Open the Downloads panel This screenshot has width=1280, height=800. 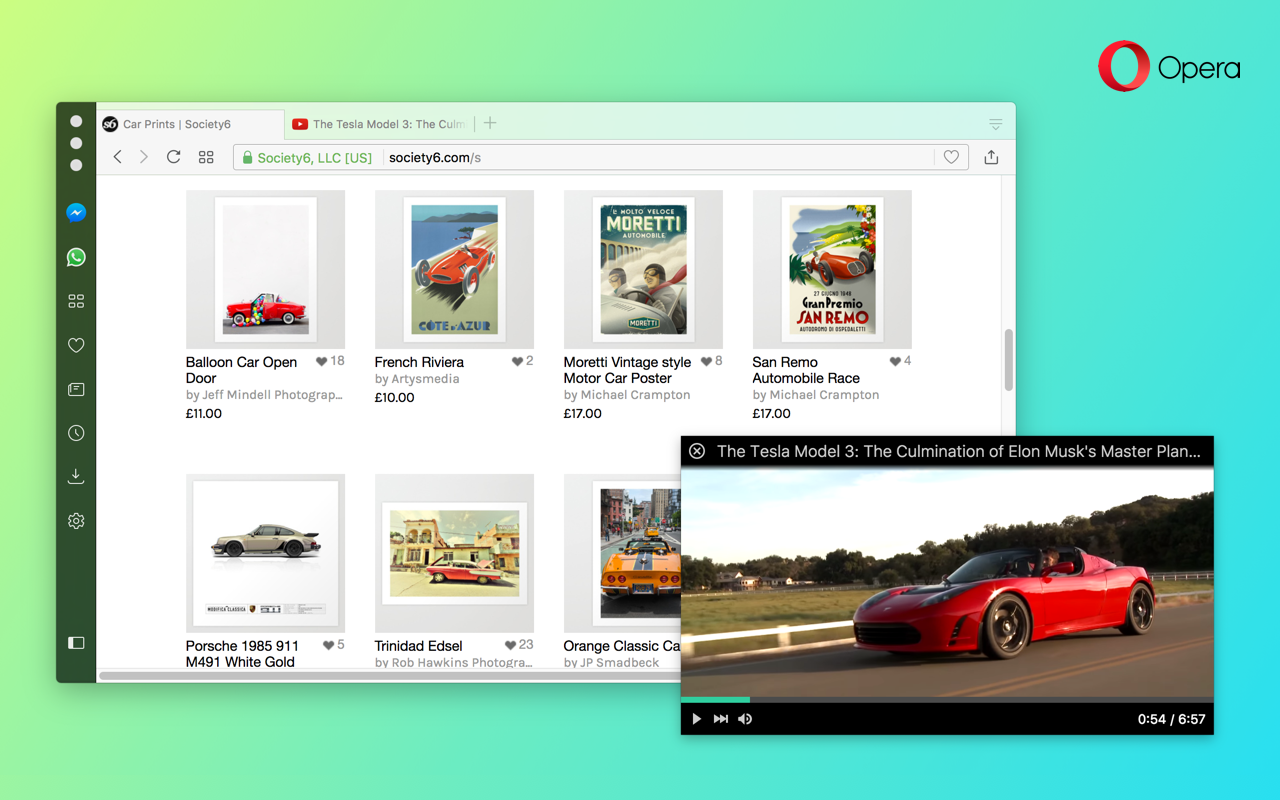pos(76,476)
